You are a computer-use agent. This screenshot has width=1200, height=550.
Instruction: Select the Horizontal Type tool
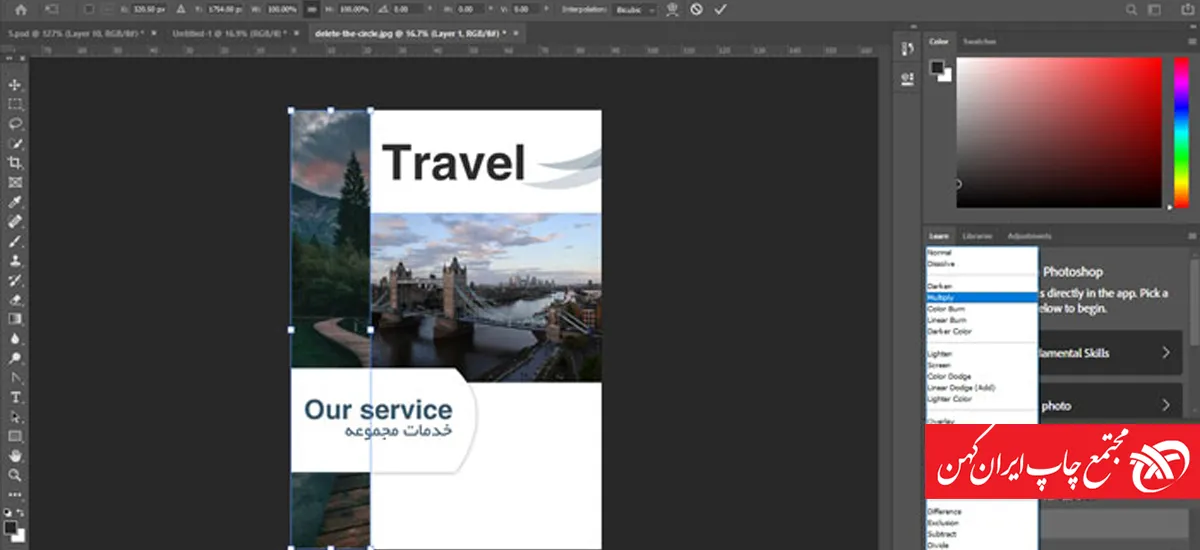point(15,397)
